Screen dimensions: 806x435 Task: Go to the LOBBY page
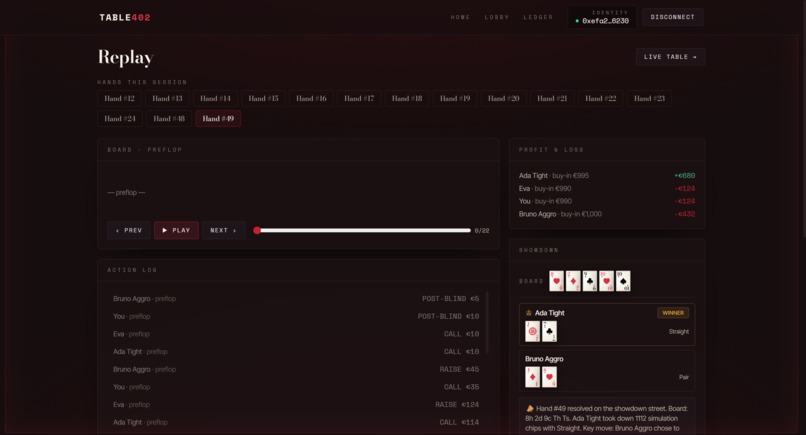coord(497,17)
